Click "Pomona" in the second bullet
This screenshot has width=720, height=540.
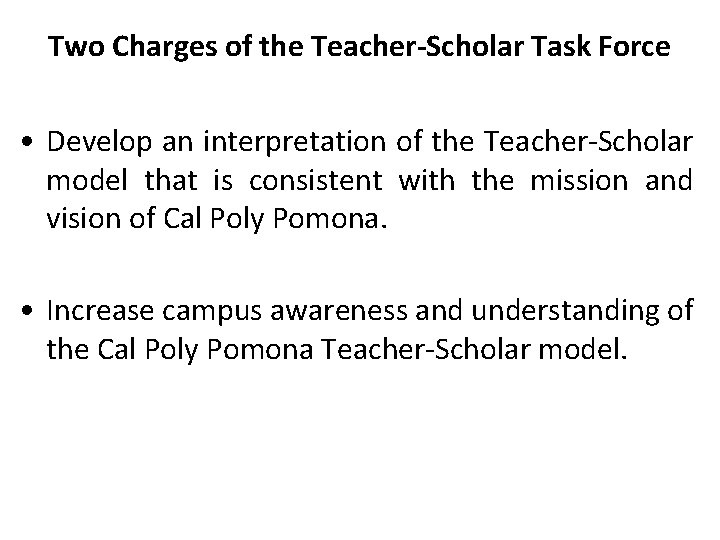(x=260, y=349)
